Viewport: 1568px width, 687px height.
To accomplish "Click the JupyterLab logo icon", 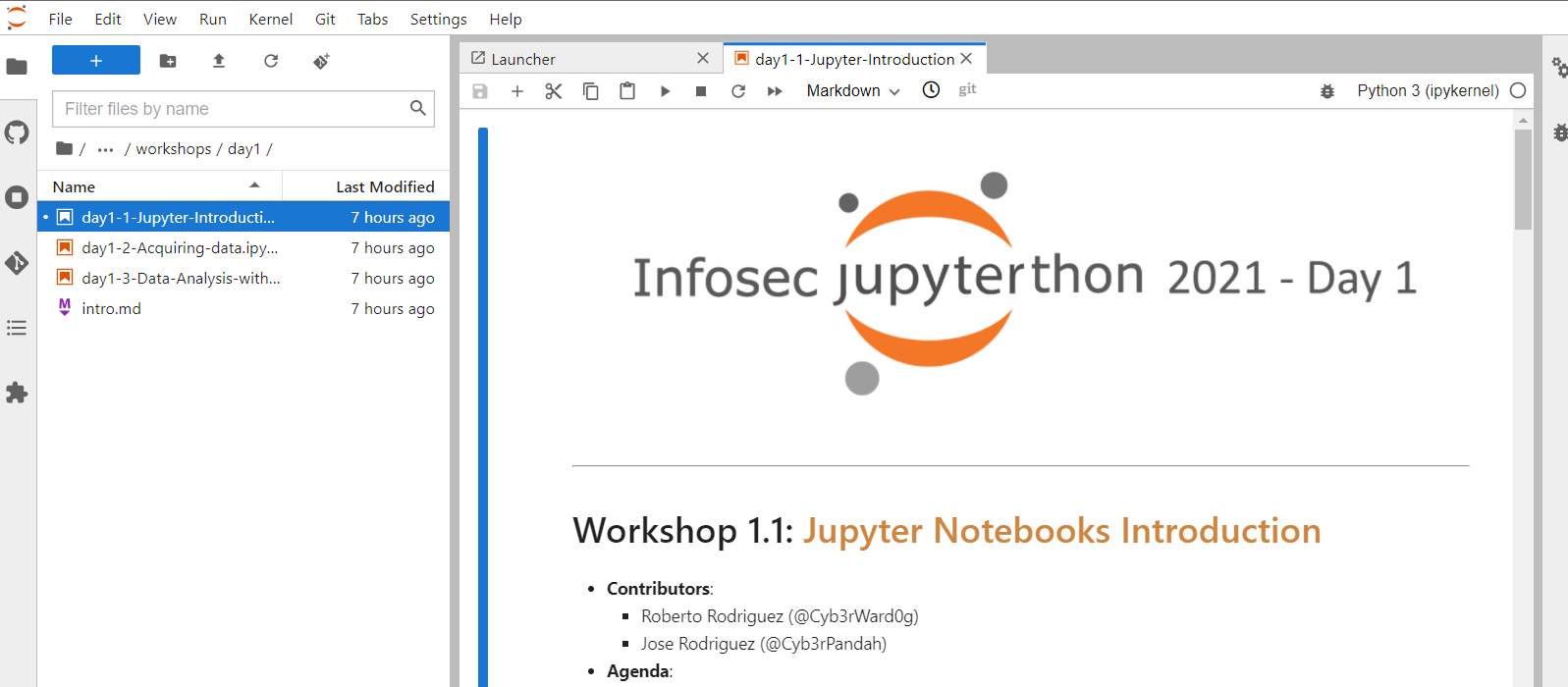I will (x=17, y=18).
